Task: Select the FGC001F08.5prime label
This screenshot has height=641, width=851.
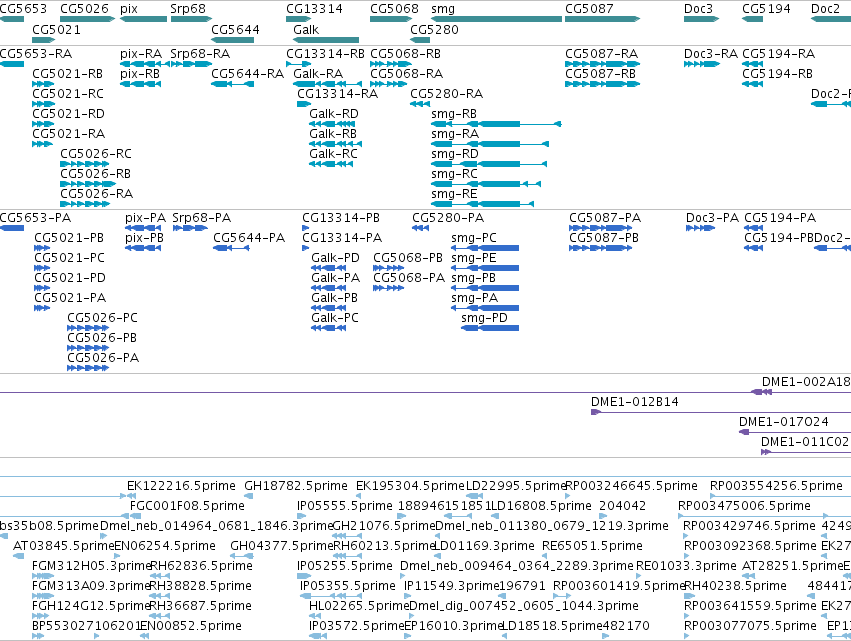Action: point(187,506)
